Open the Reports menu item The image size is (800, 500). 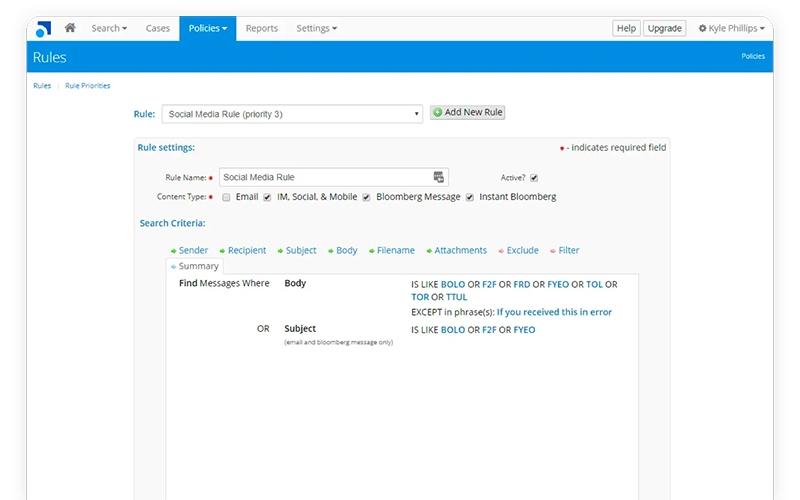262,28
